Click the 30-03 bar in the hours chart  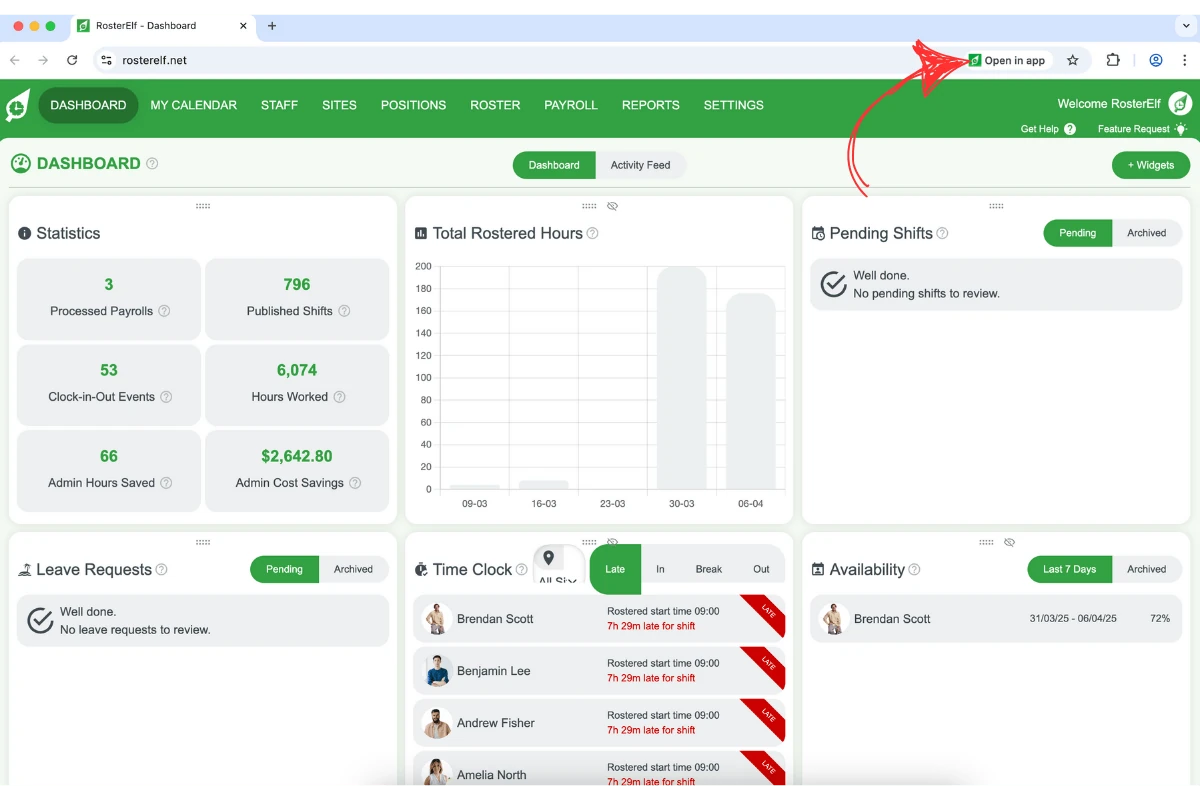point(681,378)
